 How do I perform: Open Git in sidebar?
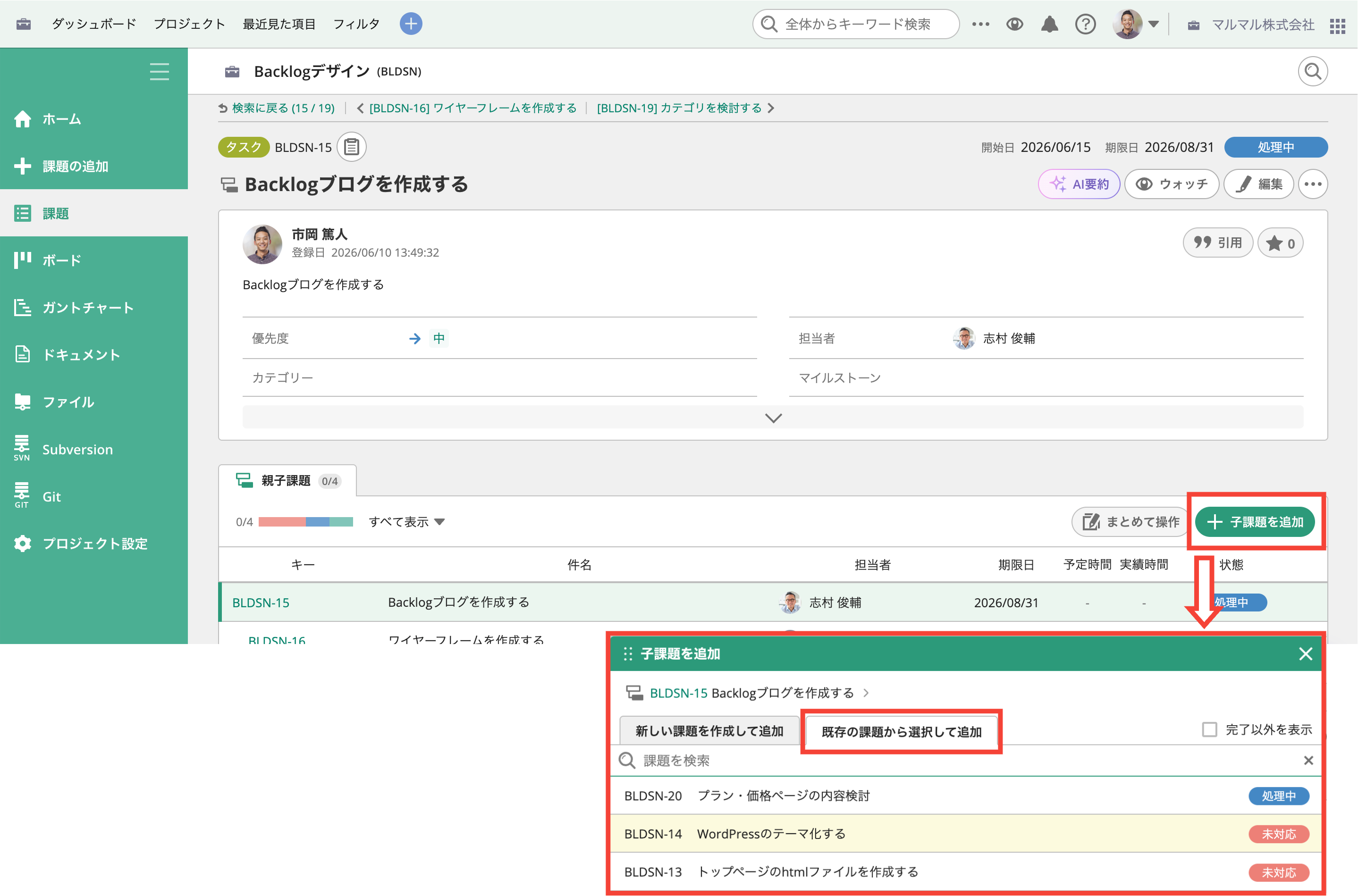click(x=94, y=496)
